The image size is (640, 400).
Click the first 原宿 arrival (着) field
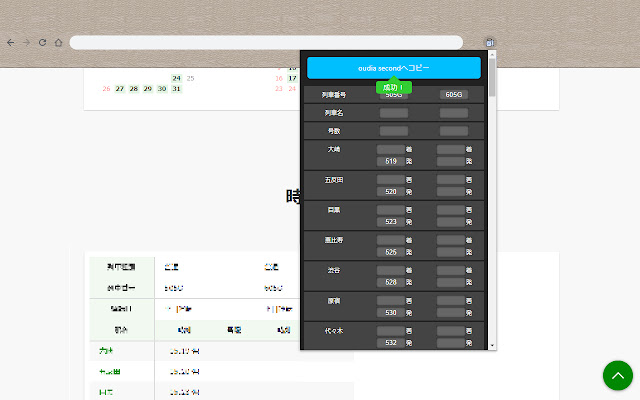[391, 301]
